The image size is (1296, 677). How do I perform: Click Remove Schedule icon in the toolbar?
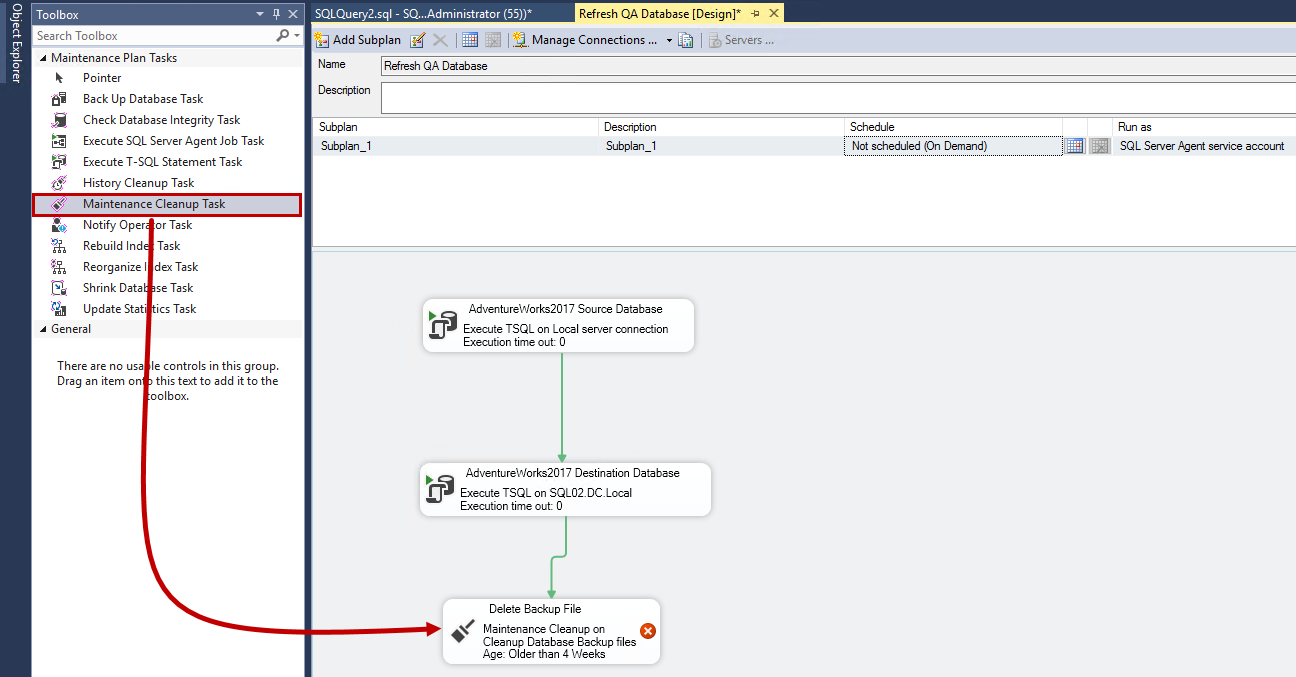[x=493, y=40]
